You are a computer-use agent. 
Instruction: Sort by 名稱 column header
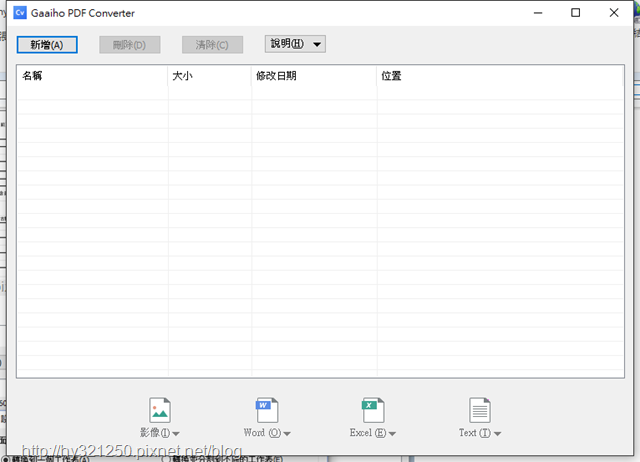(92, 76)
